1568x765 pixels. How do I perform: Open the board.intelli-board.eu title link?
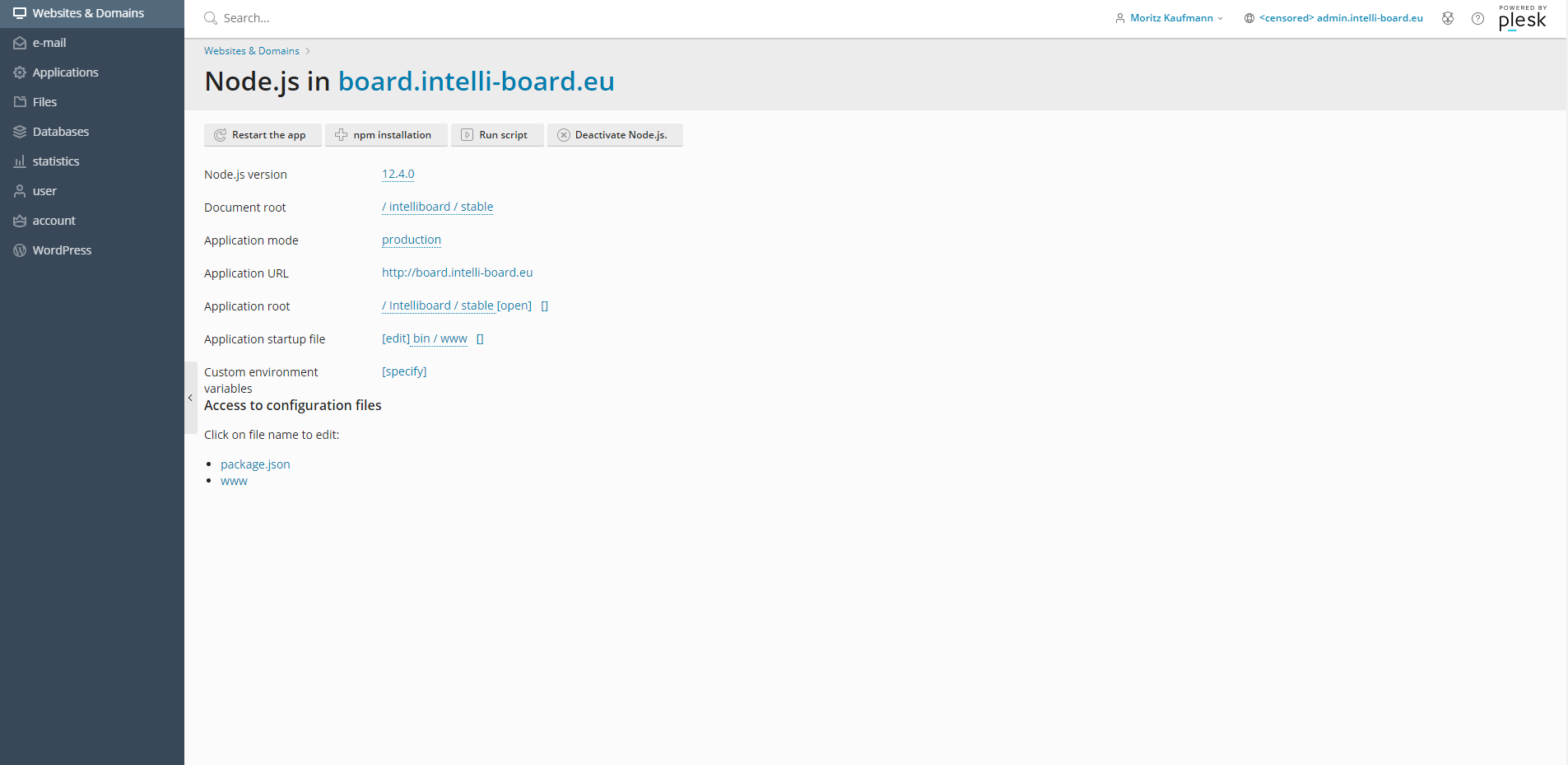point(477,82)
